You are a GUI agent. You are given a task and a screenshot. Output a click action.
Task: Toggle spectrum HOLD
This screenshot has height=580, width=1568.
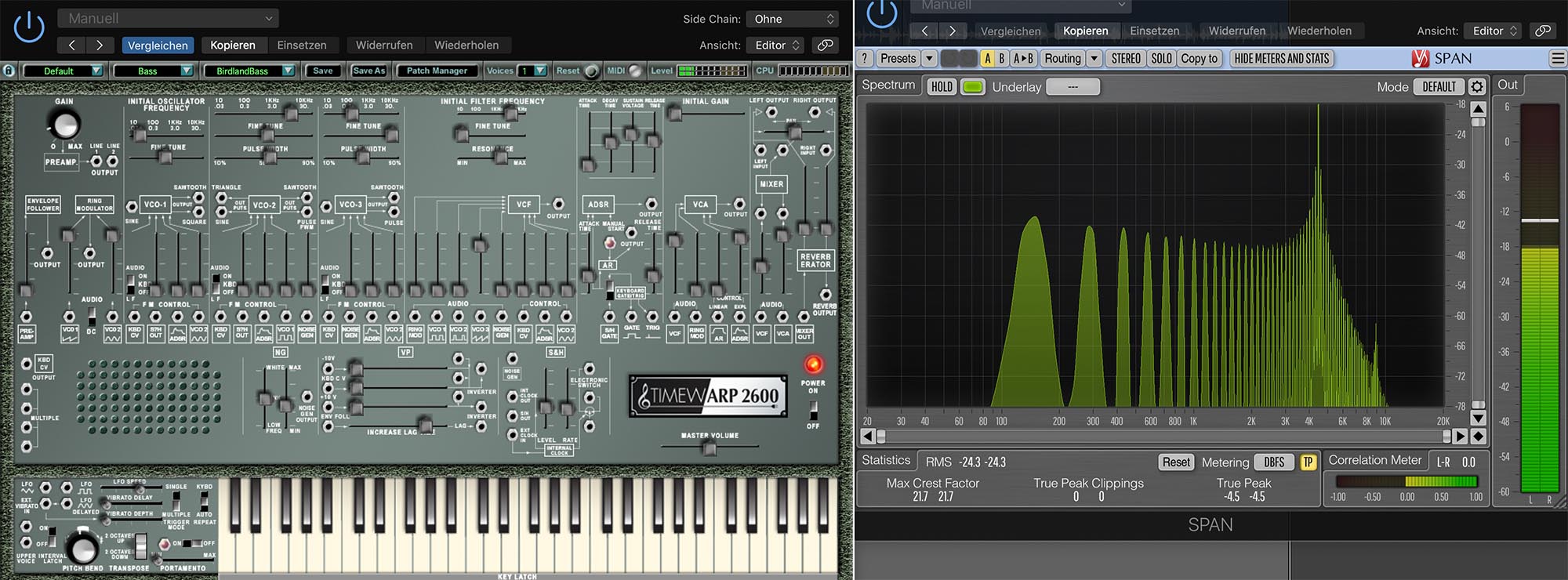point(942,87)
